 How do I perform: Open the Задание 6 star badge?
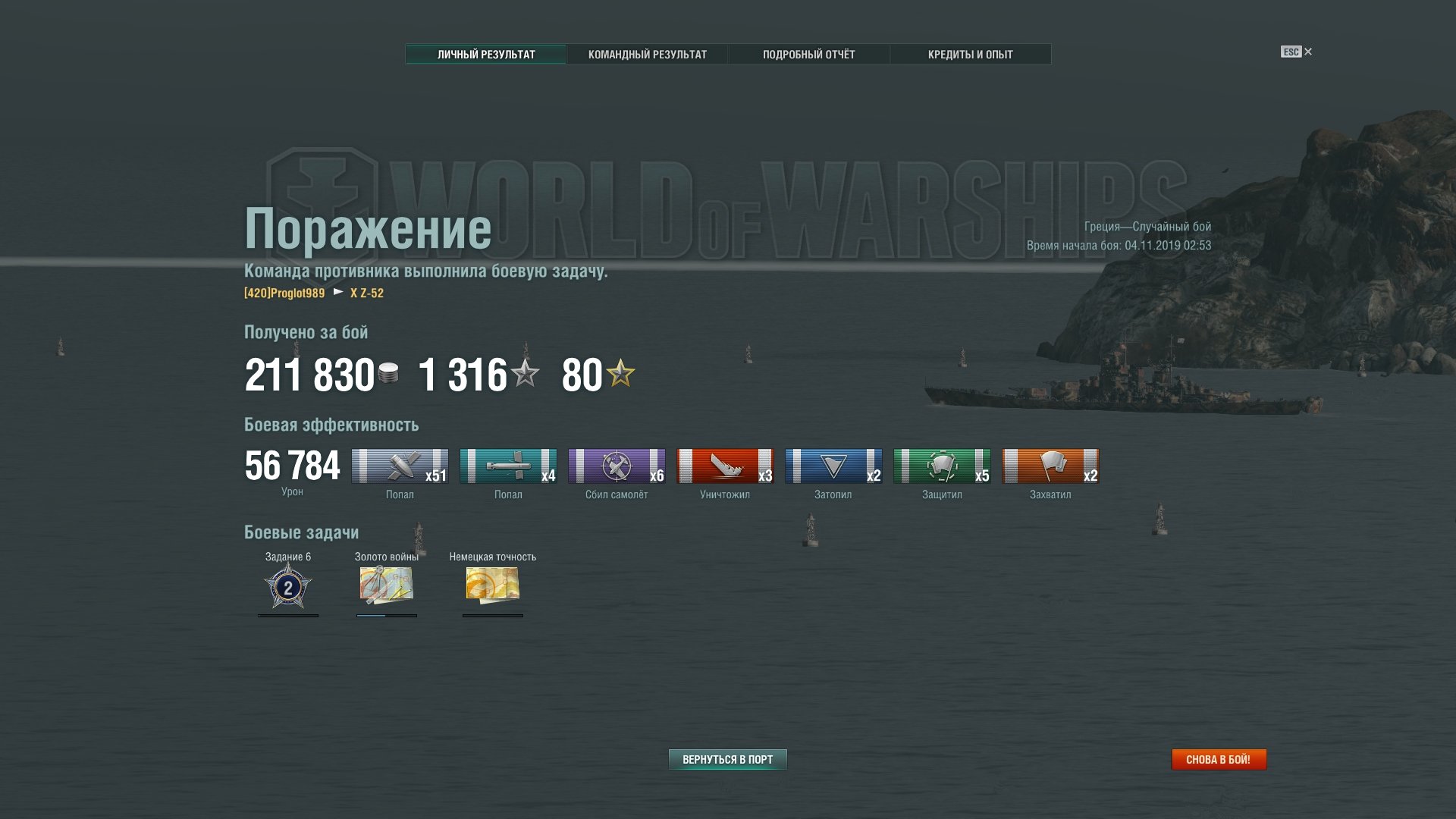click(288, 586)
